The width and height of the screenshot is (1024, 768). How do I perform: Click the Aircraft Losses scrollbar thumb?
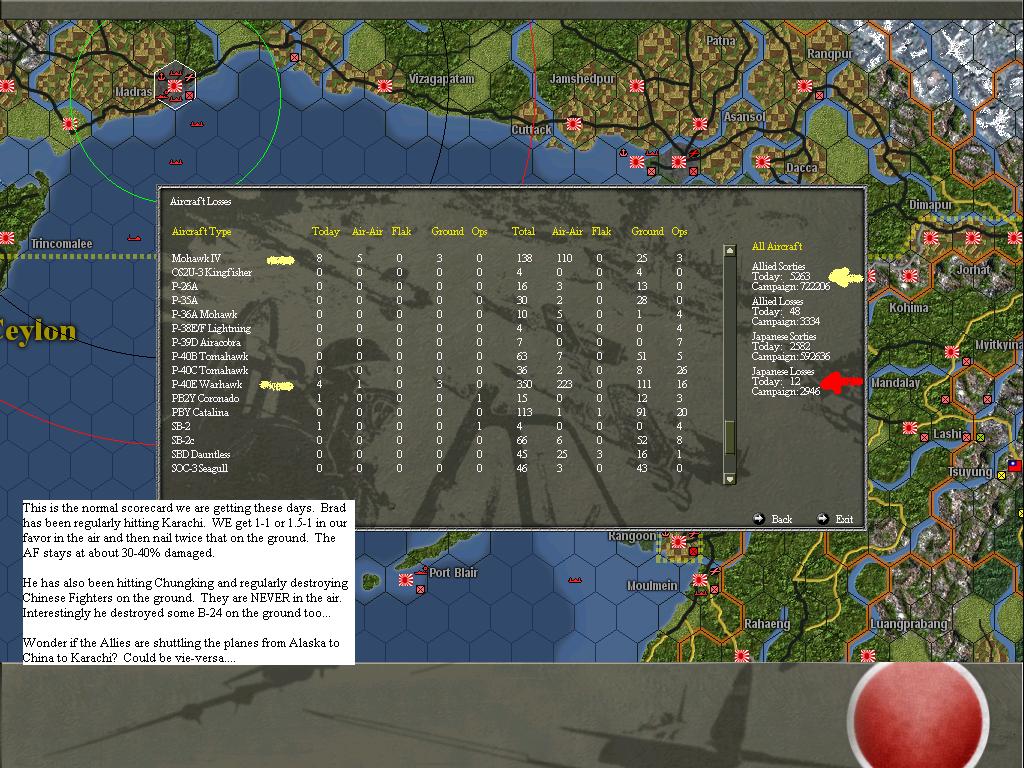pyautogui.click(x=730, y=436)
